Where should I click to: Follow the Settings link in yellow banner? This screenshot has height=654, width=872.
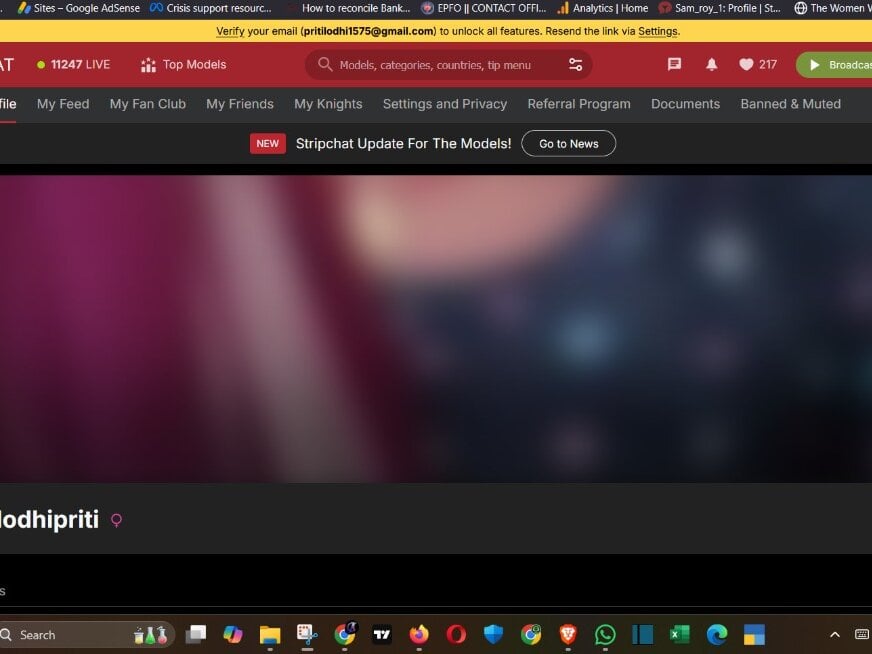point(657,31)
